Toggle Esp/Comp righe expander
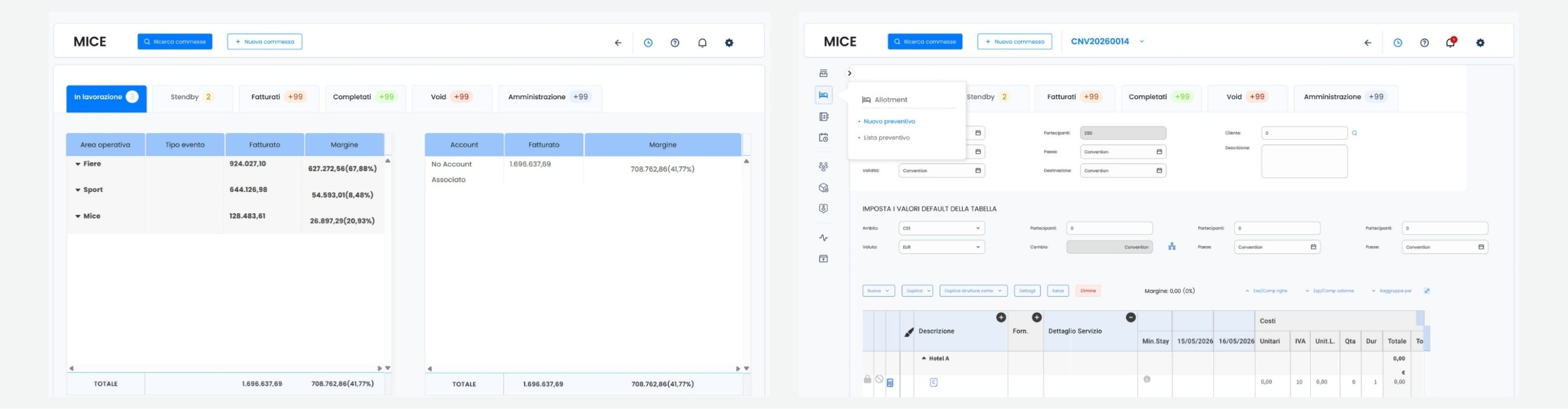1568x409 pixels. [1267, 291]
